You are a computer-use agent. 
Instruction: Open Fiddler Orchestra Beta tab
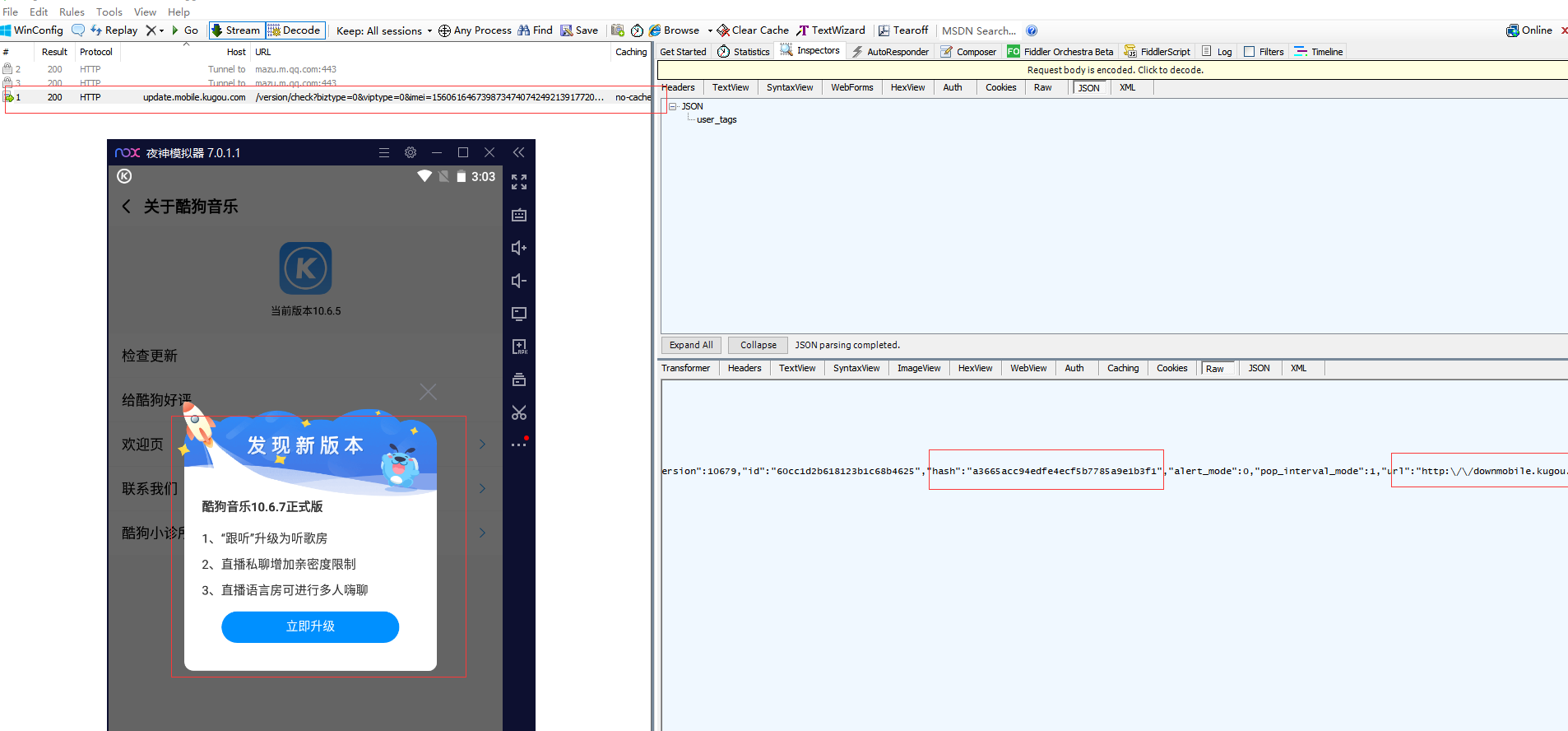(x=1060, y=52)
